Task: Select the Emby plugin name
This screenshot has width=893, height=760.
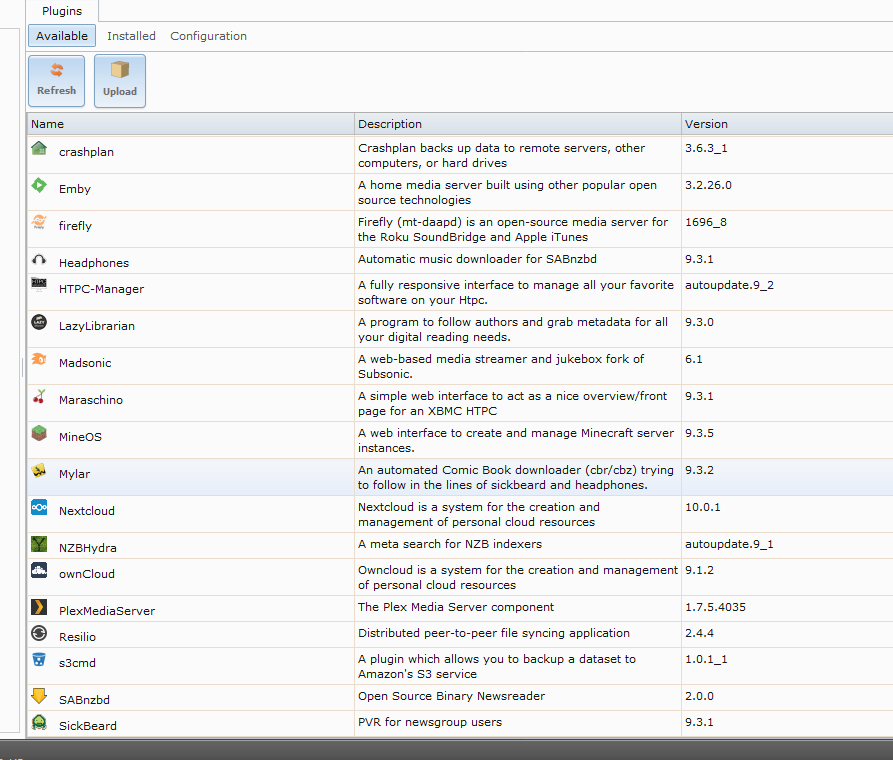Action: pyautogui.click(x=75, y=189)
